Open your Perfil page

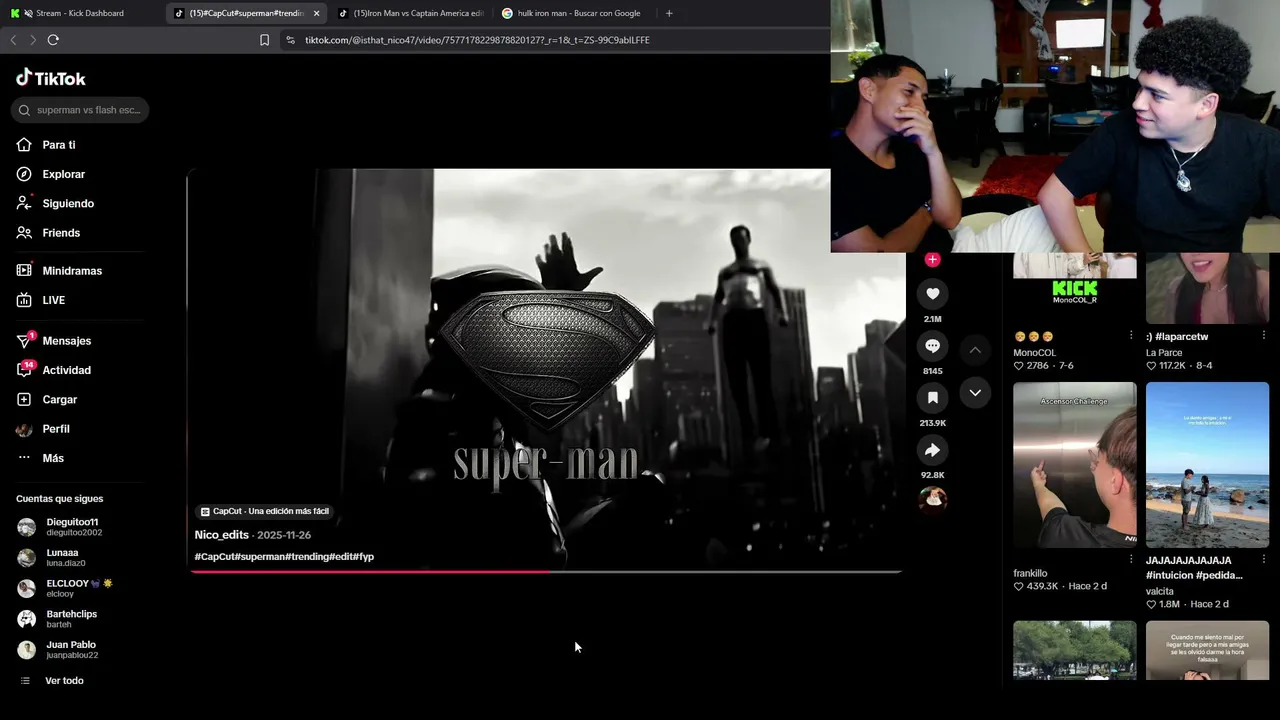point(43,429)
